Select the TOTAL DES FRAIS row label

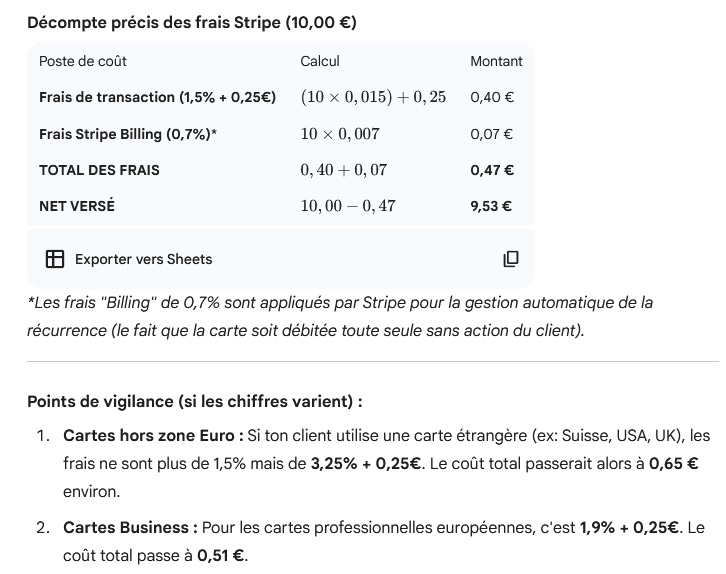click(99, 170)
